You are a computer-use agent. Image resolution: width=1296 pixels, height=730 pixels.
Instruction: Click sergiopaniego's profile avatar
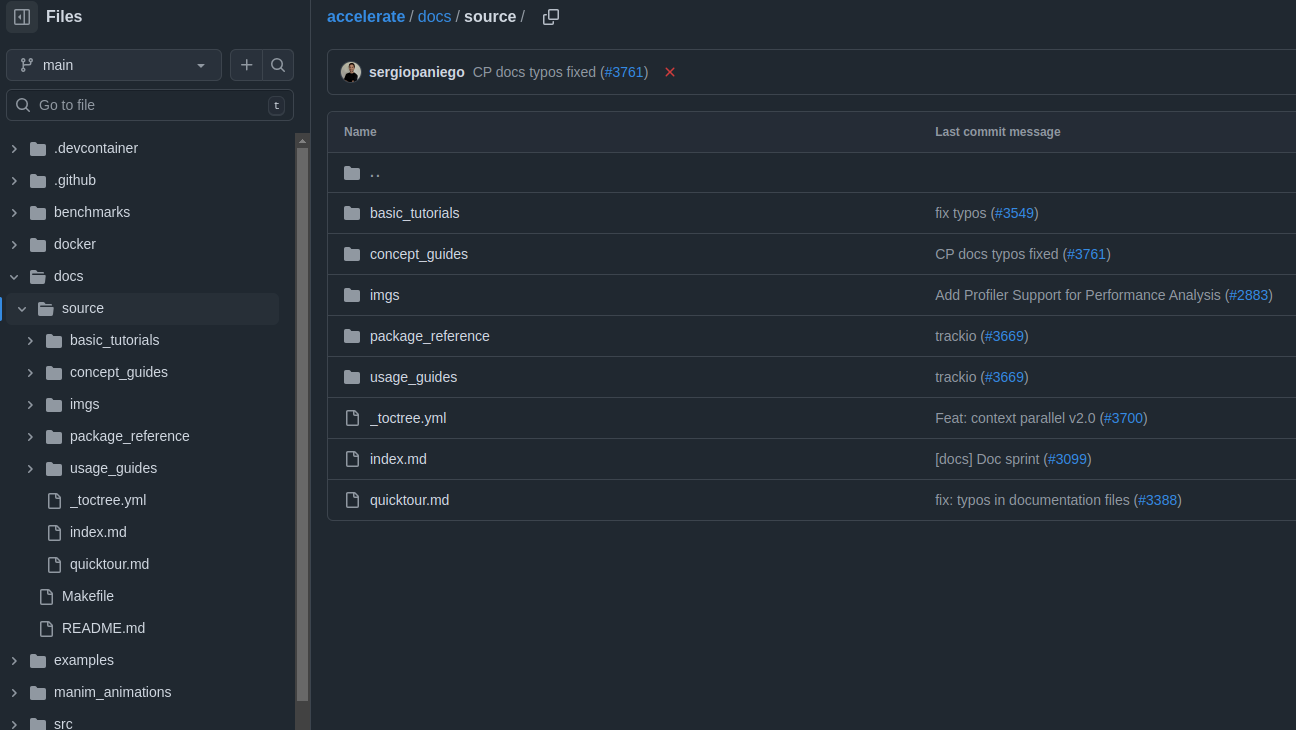351,71
